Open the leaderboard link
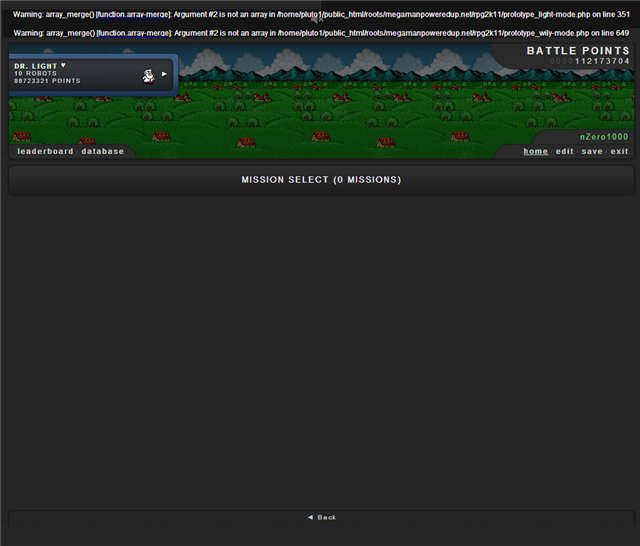Image resolution: width=640 pixels, height=546 pixels. [x=45, y=151]
